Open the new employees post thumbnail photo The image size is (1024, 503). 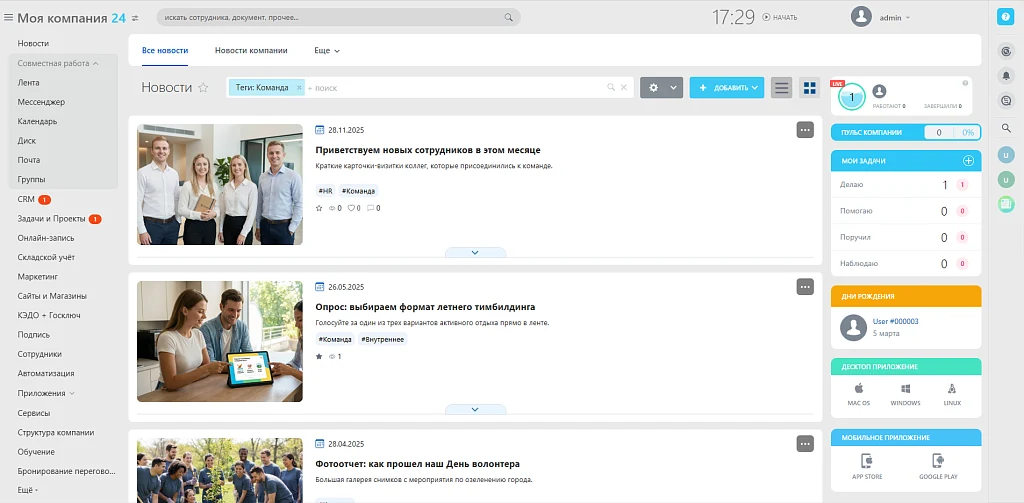point(220,185)
